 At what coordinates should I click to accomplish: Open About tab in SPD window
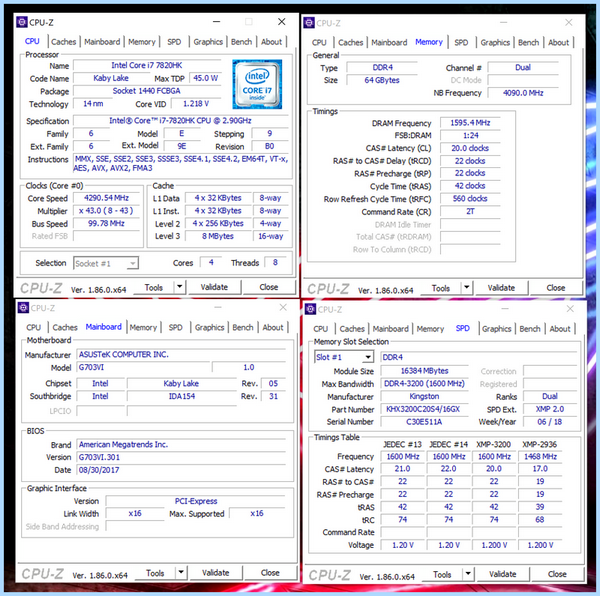tap(560, 329)
